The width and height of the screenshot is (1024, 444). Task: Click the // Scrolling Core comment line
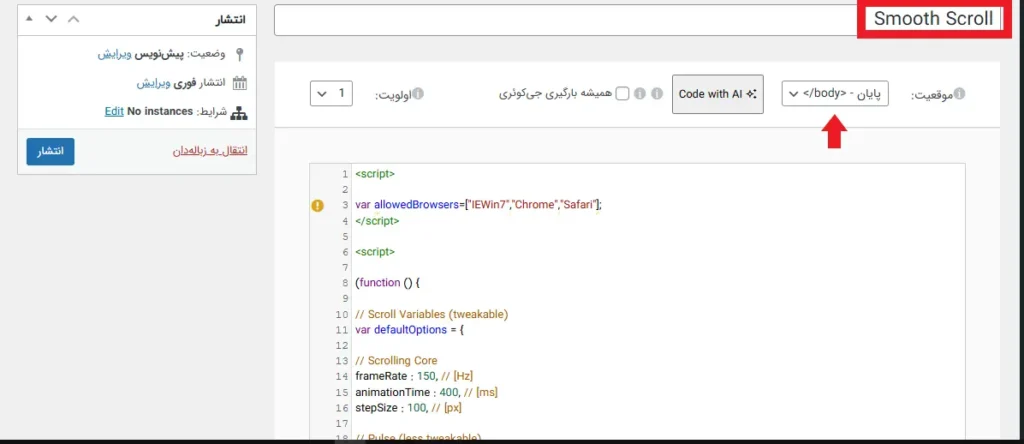(x=396, y=360)
